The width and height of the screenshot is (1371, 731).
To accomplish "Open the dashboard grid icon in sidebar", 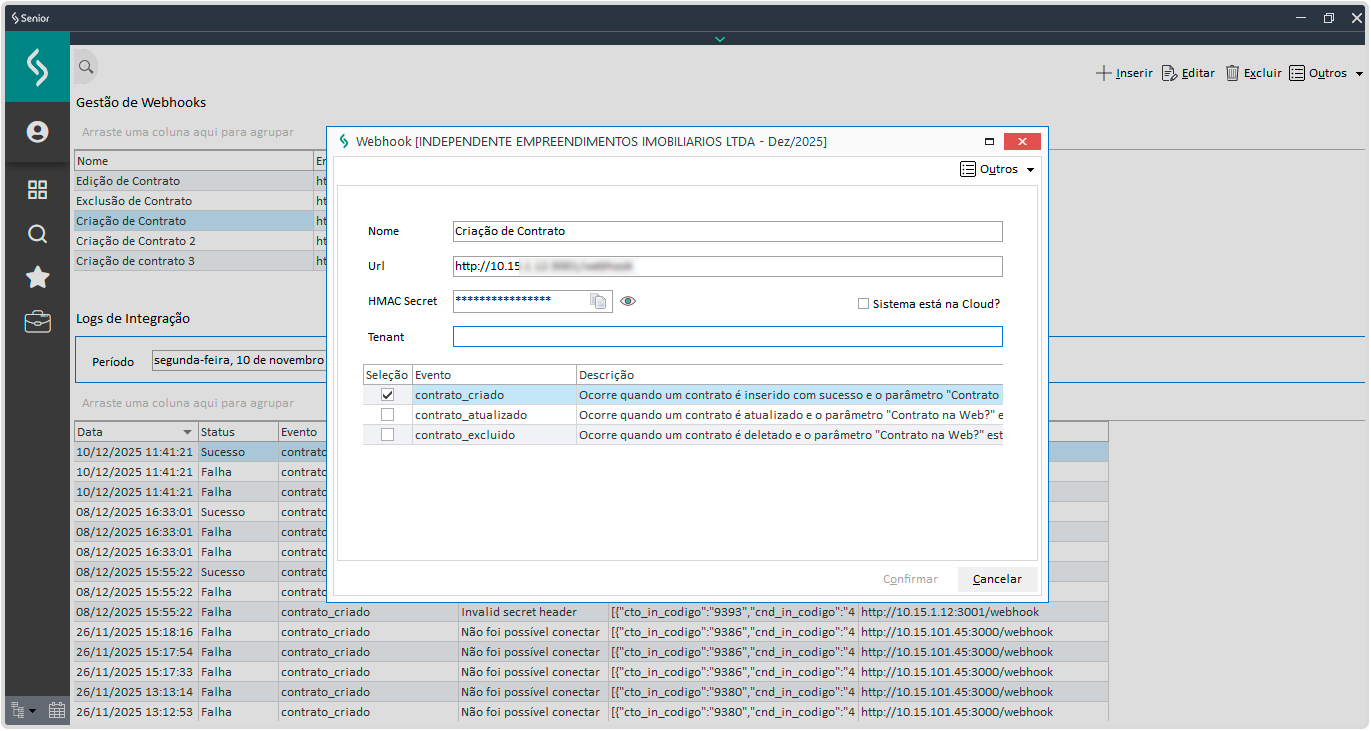I will pyautogui.click(x=37, y=190).
